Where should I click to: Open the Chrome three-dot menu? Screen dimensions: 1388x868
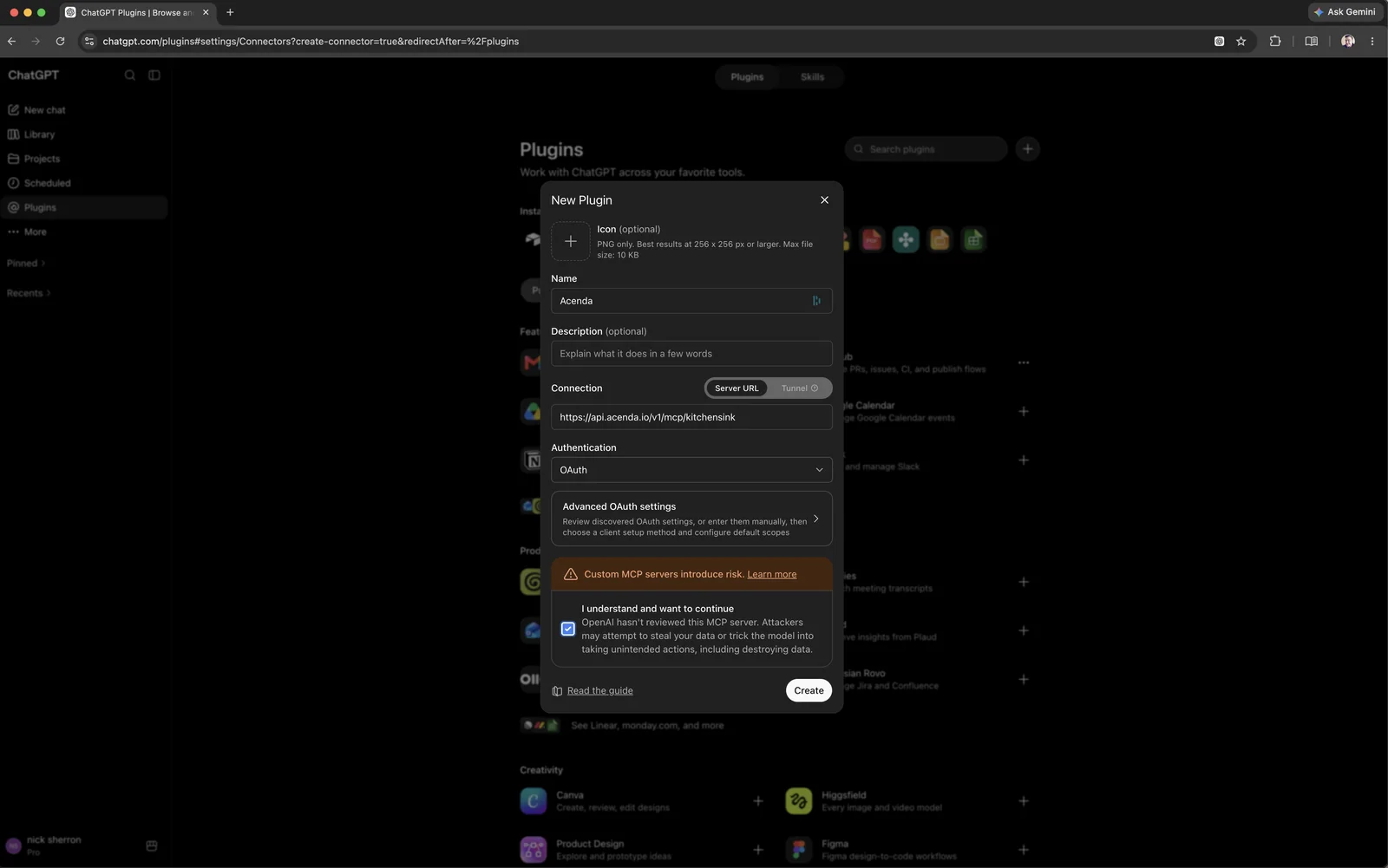[1372, 41]
